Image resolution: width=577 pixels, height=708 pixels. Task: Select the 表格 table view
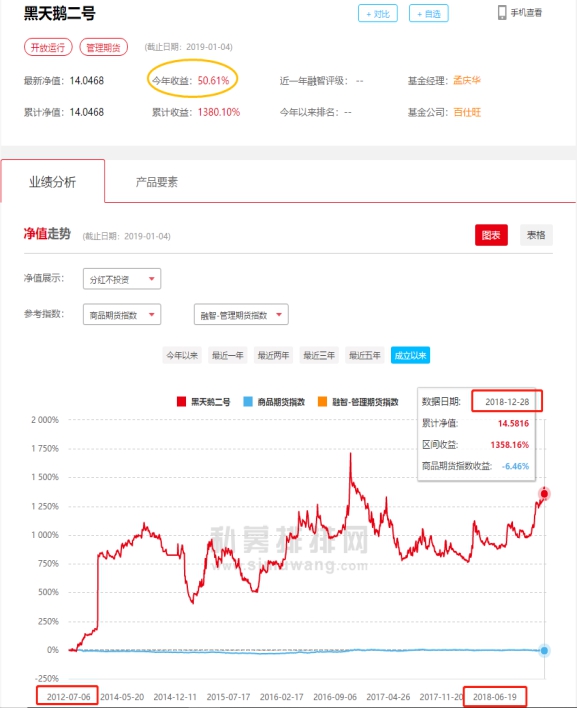coord(536,235)
